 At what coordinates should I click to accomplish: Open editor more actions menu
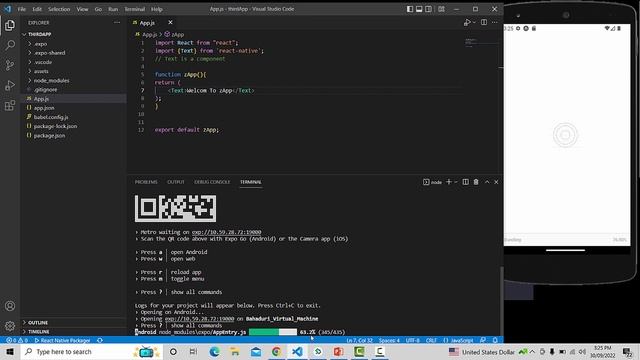point(495,22)
